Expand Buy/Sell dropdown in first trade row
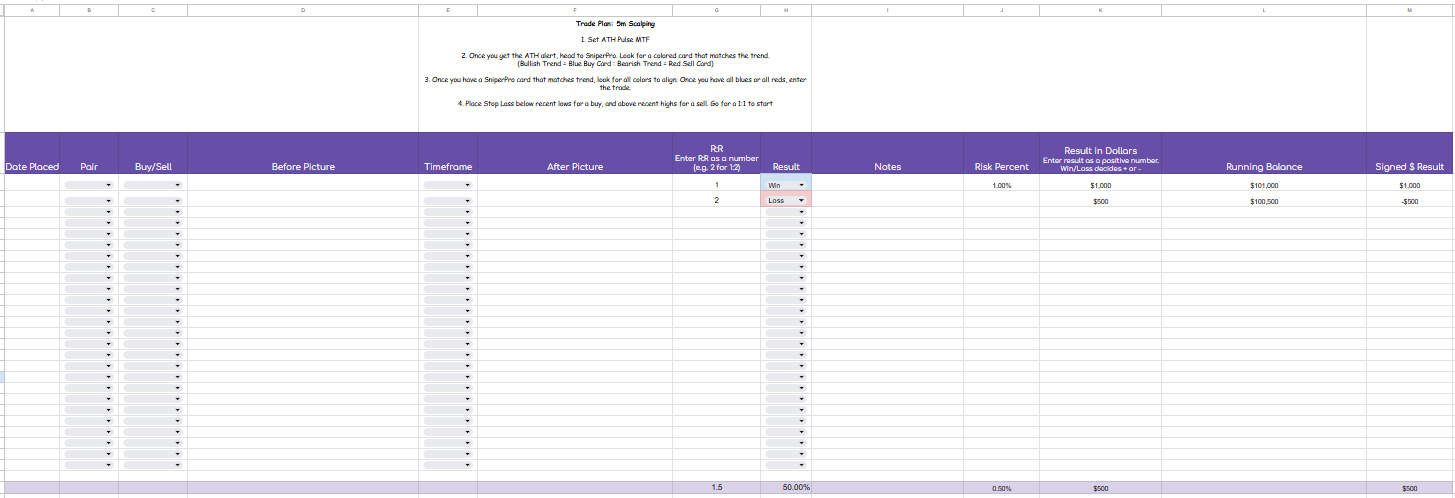The image size is (1455, 498). pos(177,186)
